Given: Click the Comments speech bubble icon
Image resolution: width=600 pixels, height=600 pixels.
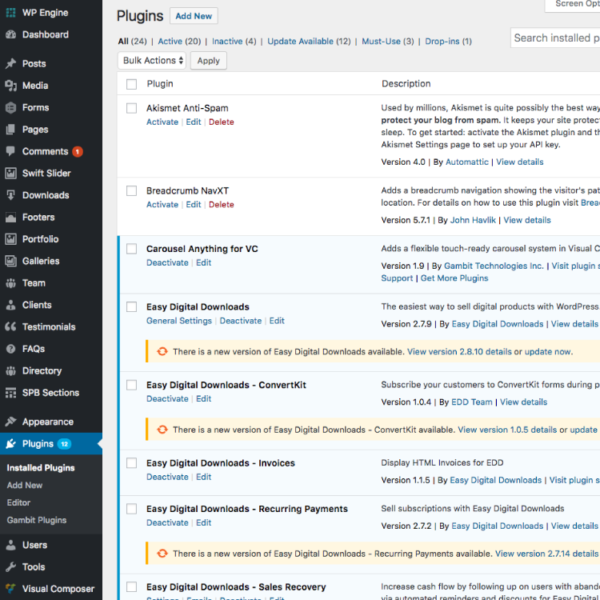Looking at the screenshot, I should click(x=11, y=151).
